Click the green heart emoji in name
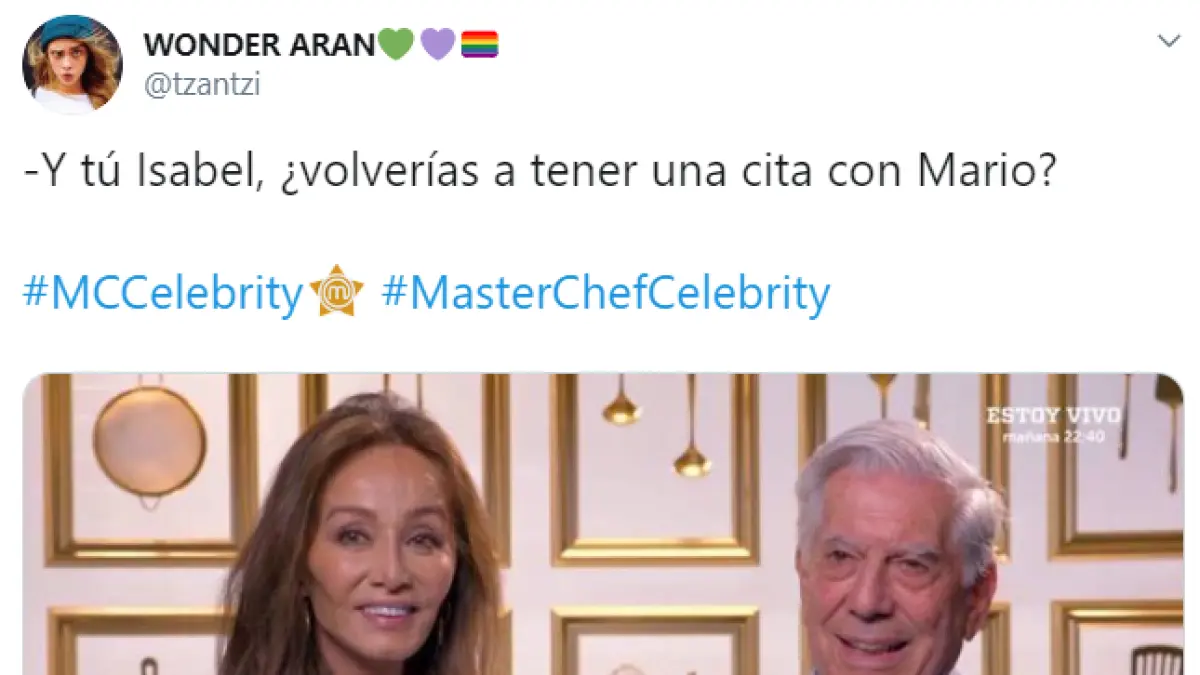 (x=397, y=44)
